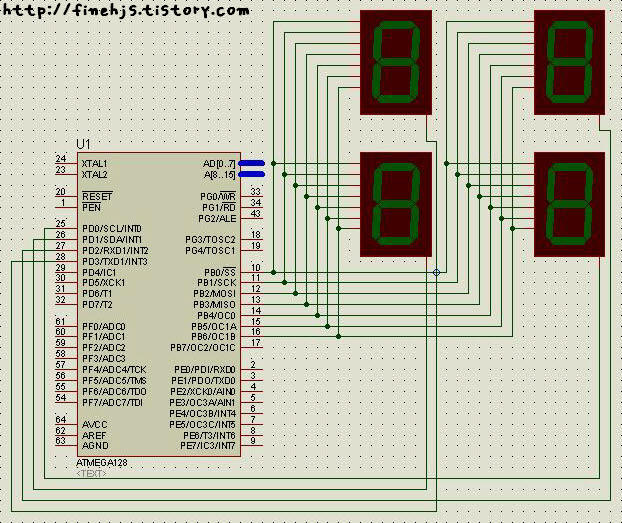Viewport: 622px width, 523px height.
Task: Click the blue A[8..15] bus pin
Action: pos(251,174)
